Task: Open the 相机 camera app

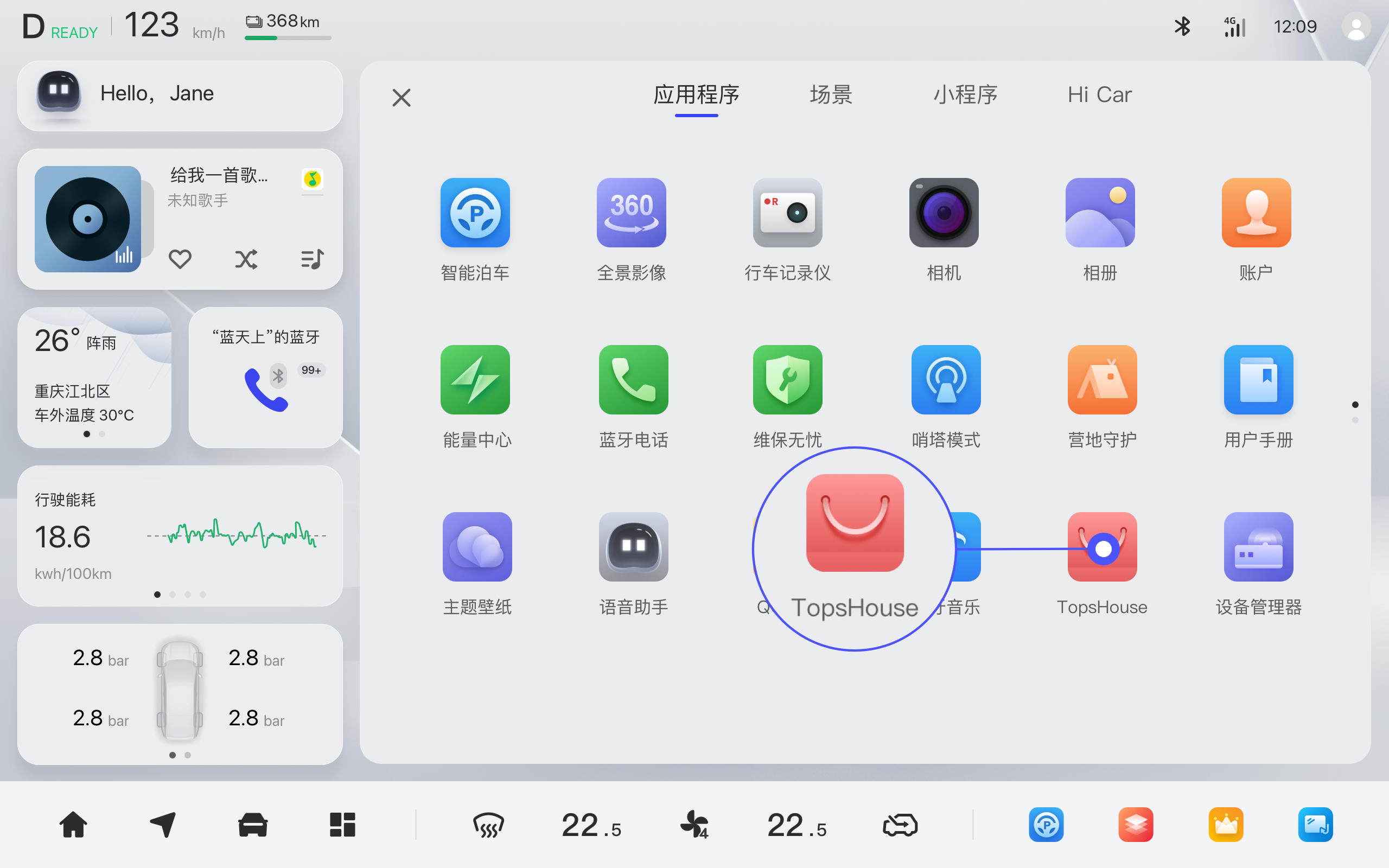Action: pyautogui.click(x=944, y=213)
